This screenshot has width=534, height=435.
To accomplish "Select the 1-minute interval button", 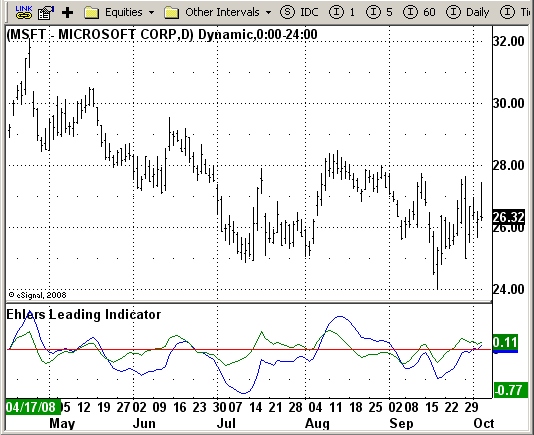I will (342, 13).
